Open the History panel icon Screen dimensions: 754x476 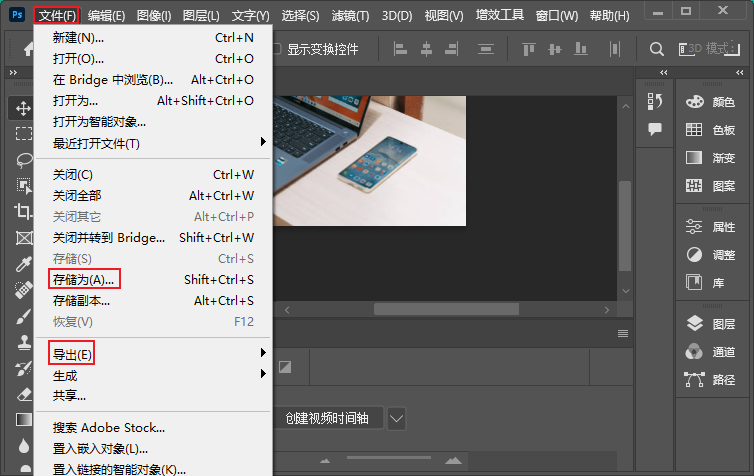pyautogui.click(x=655, y=101)
